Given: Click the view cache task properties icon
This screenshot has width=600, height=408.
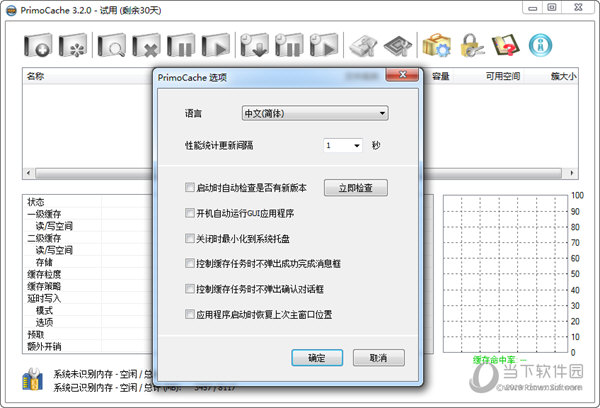Looking at the screenshot, I should pyautogui.click(x=112, y=45).
